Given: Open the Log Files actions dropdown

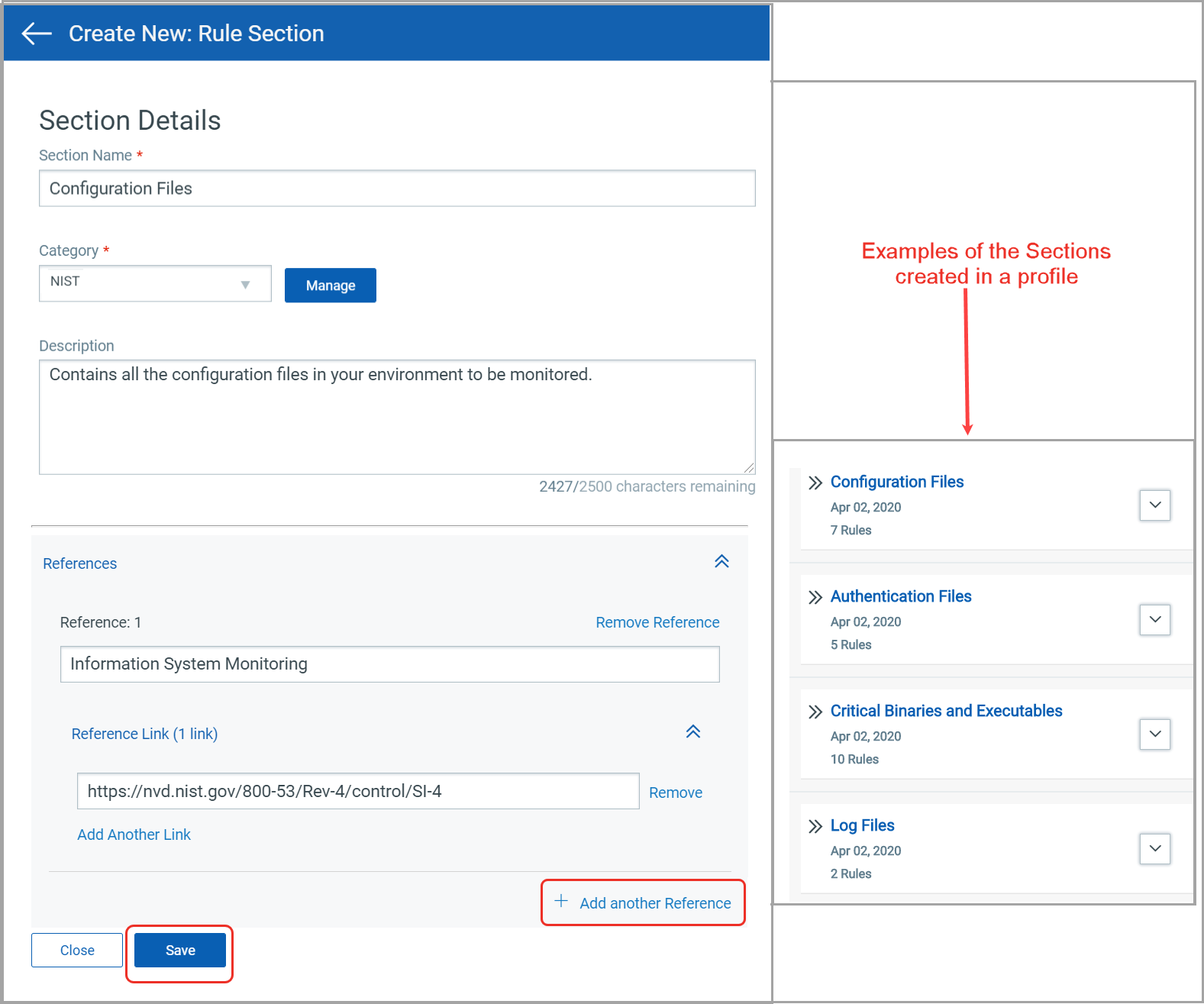Looking at the screenshot, I should coord(1155,848).
